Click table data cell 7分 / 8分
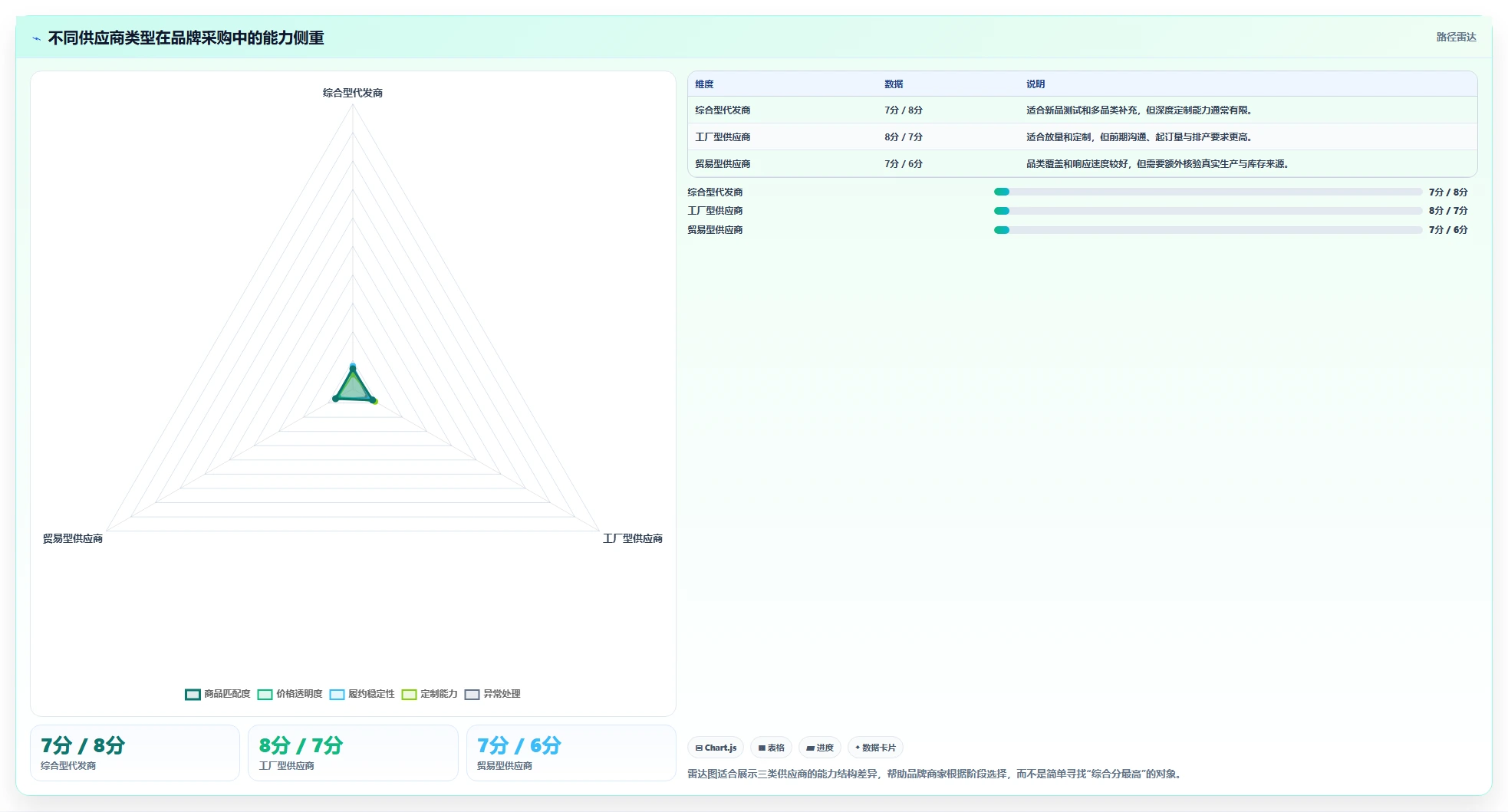The width and height of the screenshot is (1508, 812). point(904,110)
